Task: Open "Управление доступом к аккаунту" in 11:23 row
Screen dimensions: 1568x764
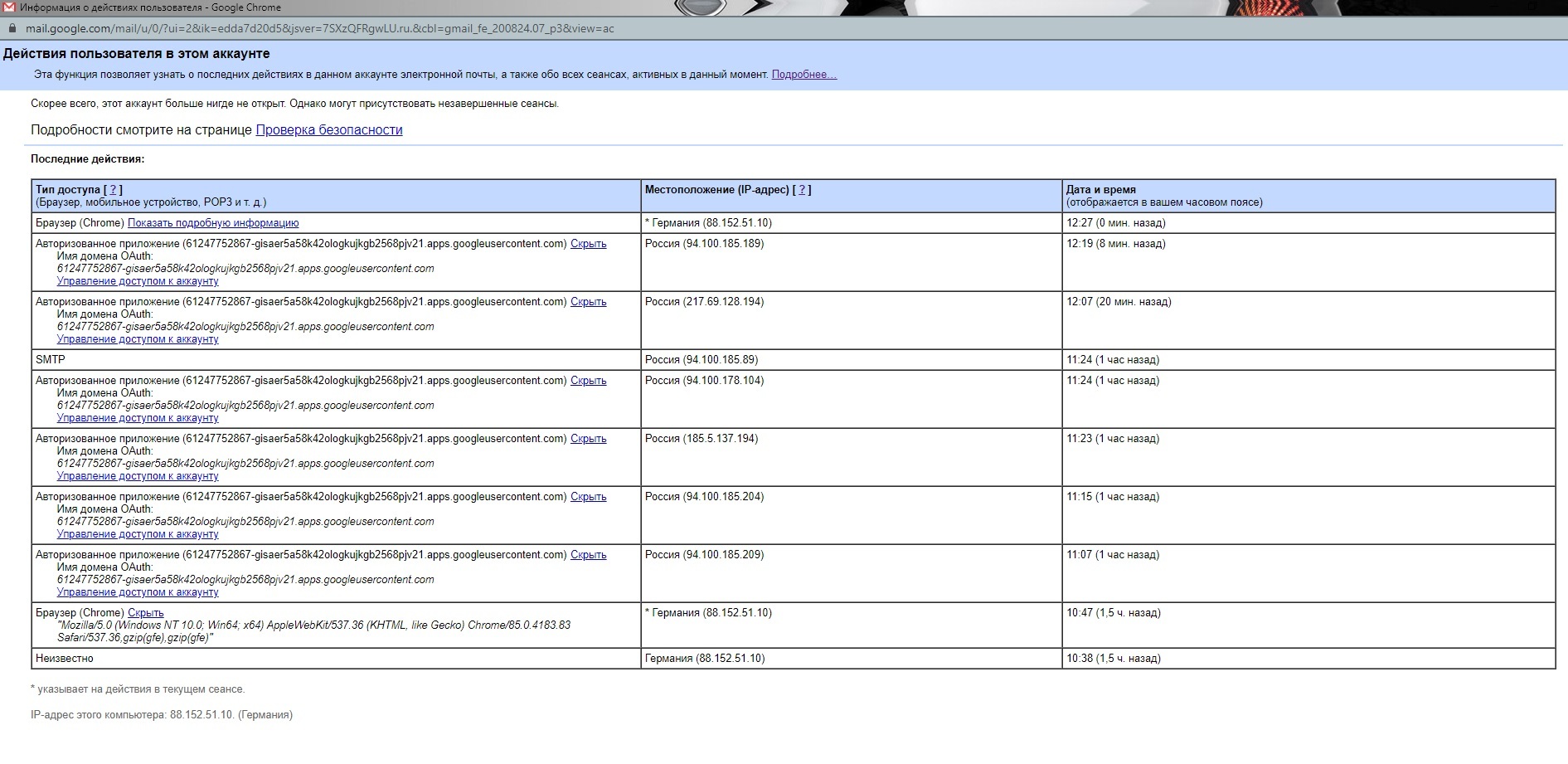Action: click(x=138, y=476)
